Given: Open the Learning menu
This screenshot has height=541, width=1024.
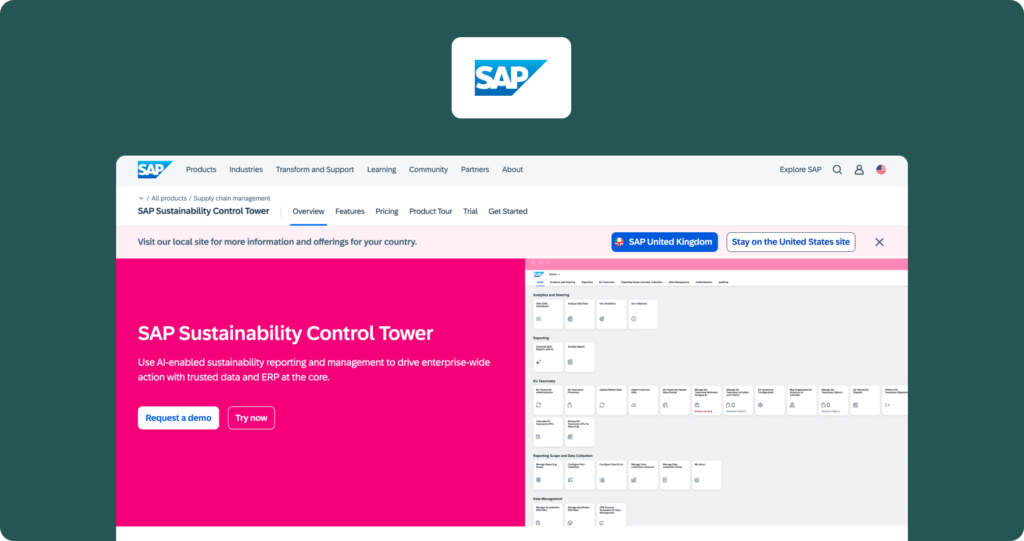Looking at the screenshot, I should pyautogui.click(x=381, y=169).
